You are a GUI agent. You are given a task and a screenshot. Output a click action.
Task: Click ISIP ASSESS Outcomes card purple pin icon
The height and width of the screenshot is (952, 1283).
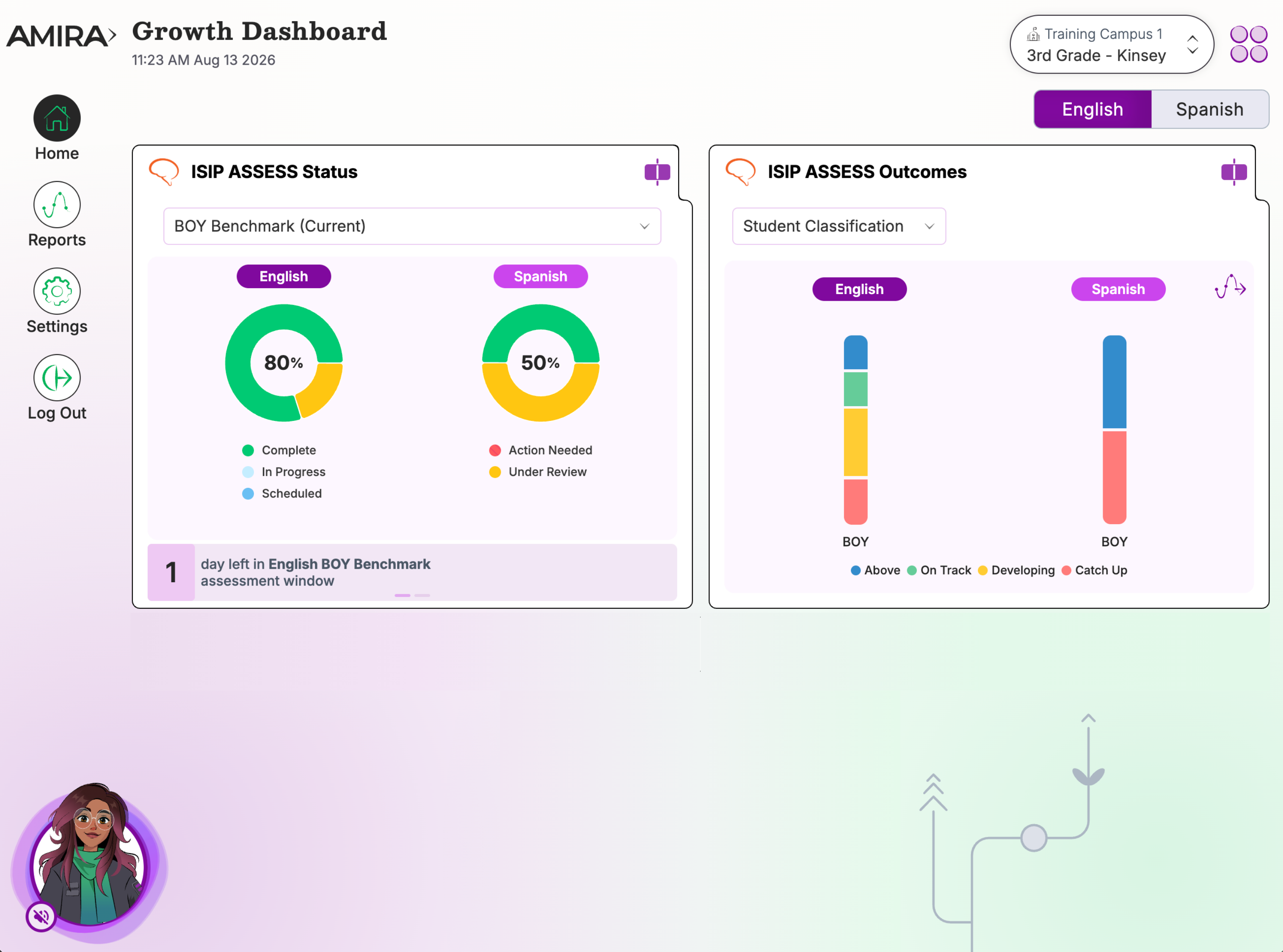[x=1233, y=172]
